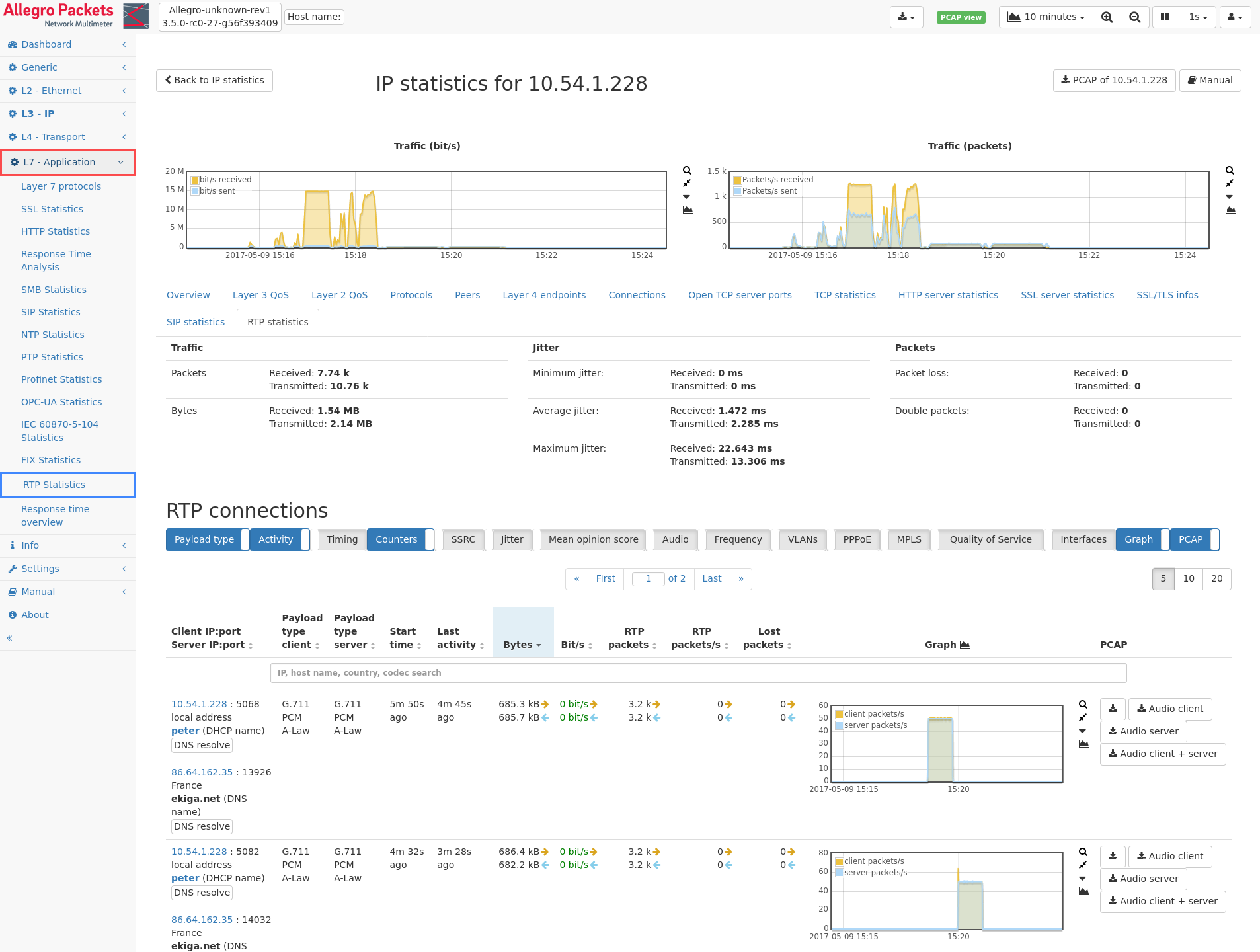The image size is (1260, 952).
Task: Shrink the Traffic (bit/s) graph with compress icon
Action: [x=687, y=183]
